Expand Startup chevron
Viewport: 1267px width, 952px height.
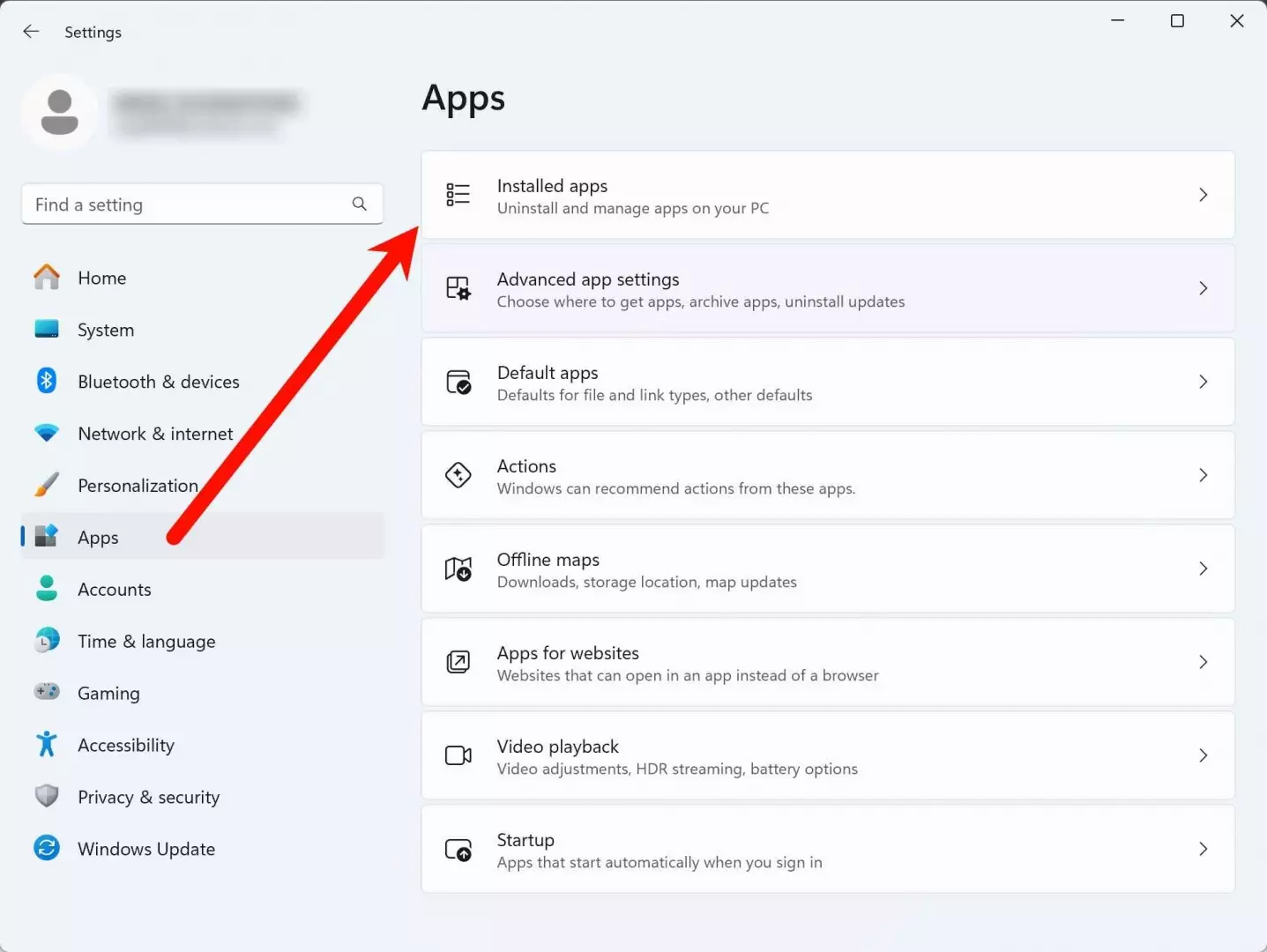[1204, 849]
